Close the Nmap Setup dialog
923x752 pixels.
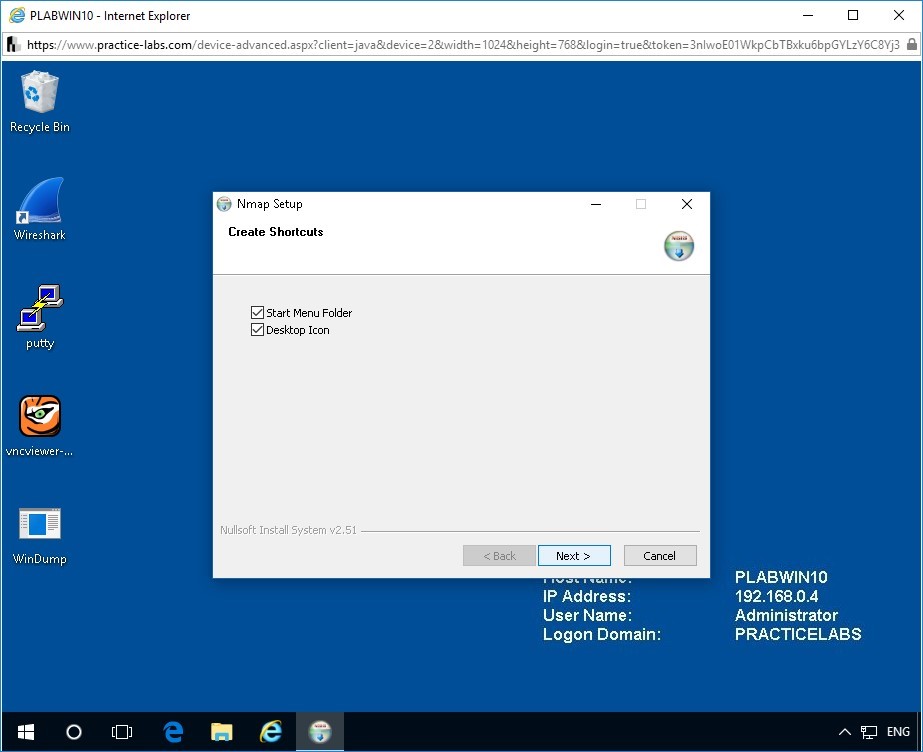686,204
